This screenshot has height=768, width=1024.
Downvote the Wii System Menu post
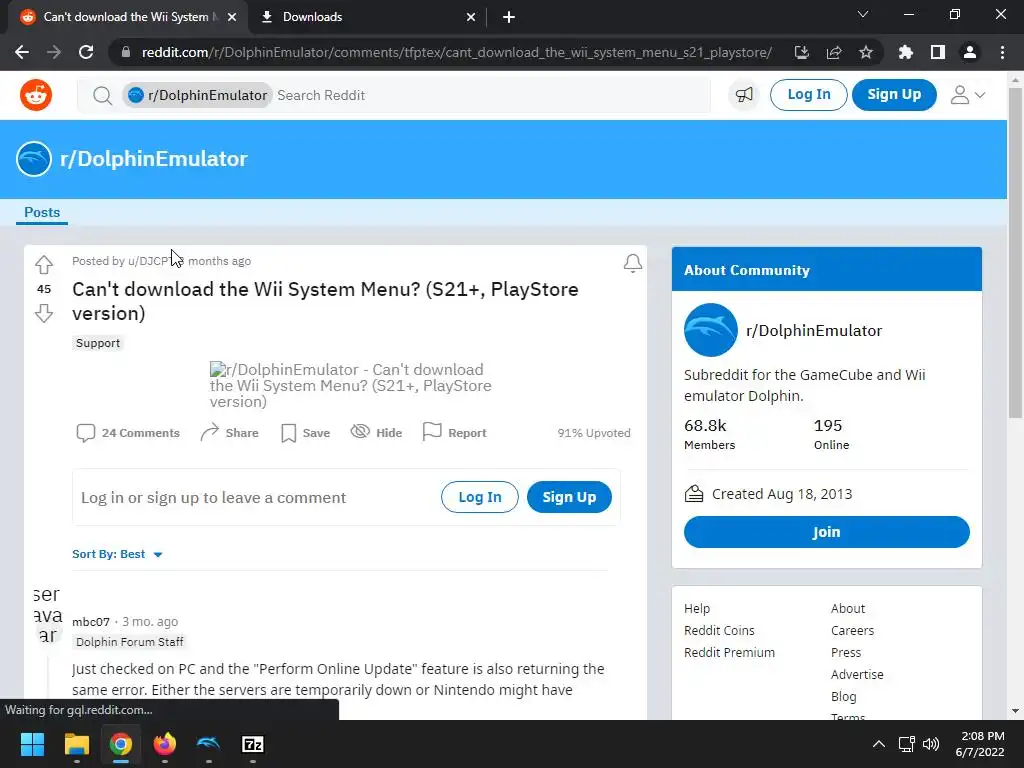tap(44, 313)
